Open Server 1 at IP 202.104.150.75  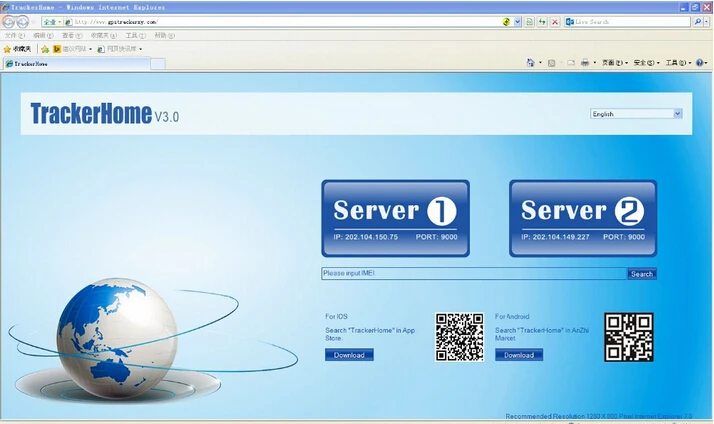[395, 219]
